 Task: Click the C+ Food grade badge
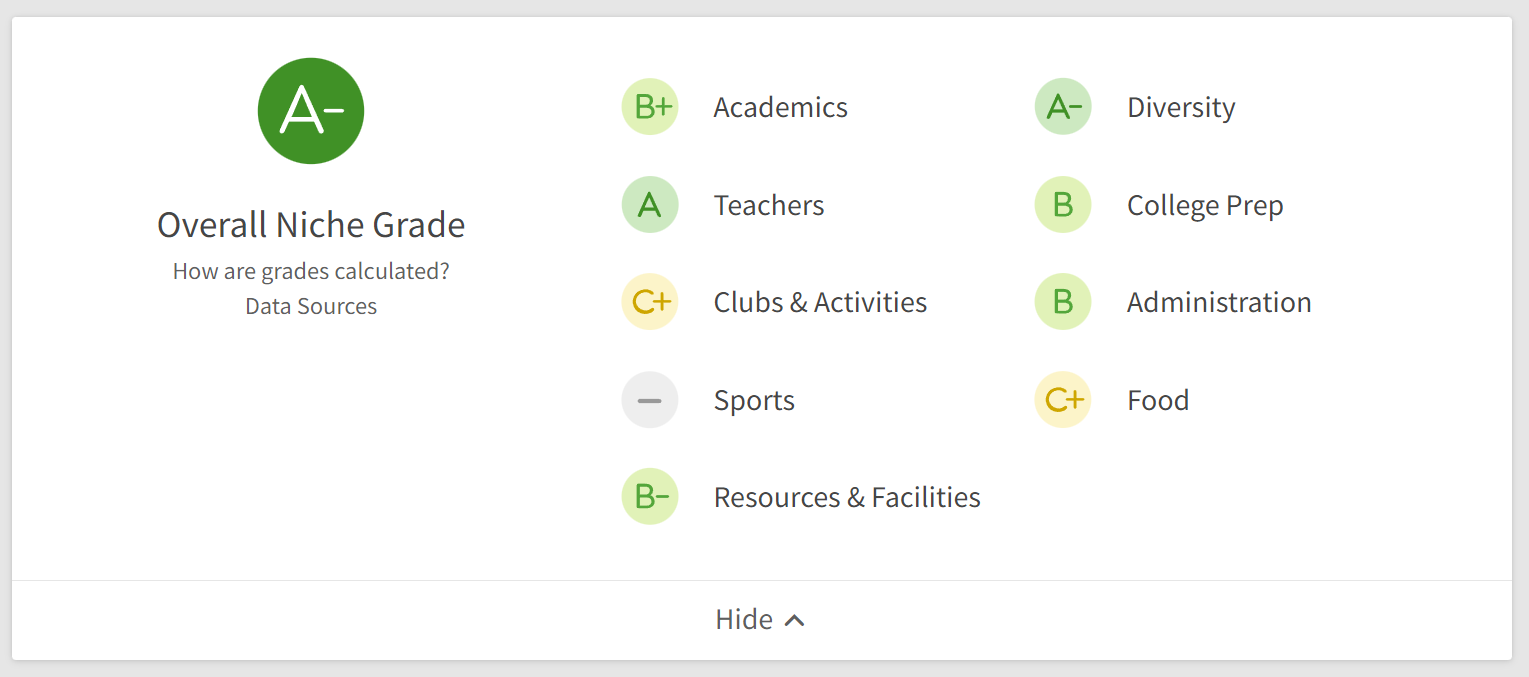point(1063,400)
